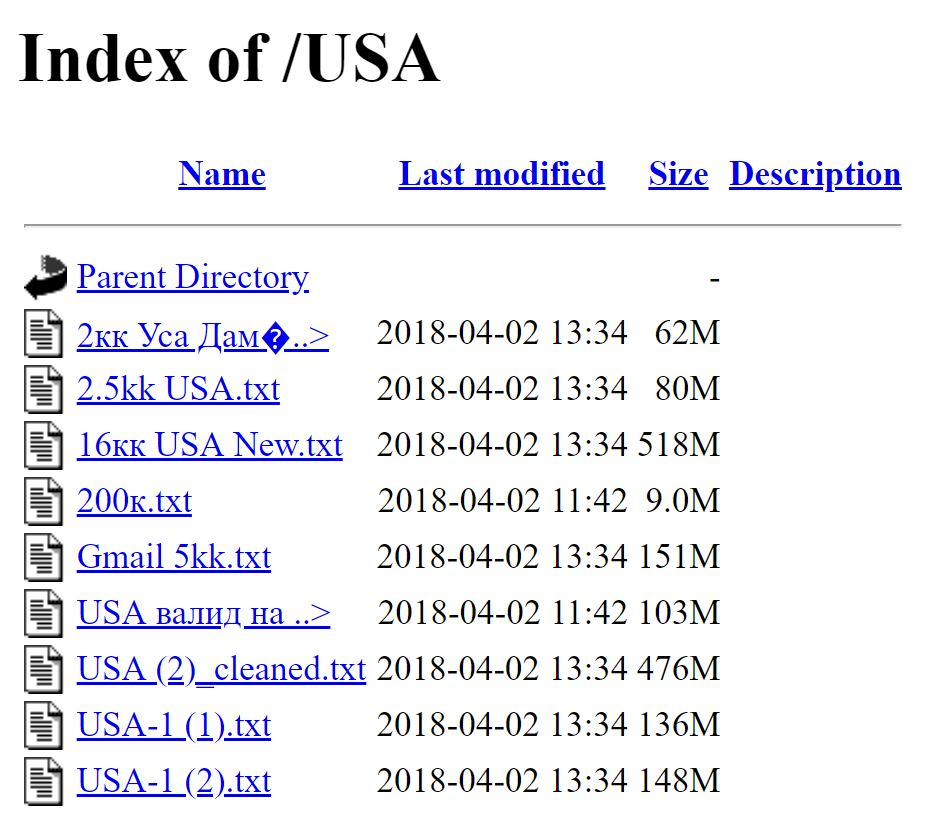The width and height of the screenshot is (938, 813).
Task: Open the file "2.5kk USA.txt"
Action: pos(178,389)
